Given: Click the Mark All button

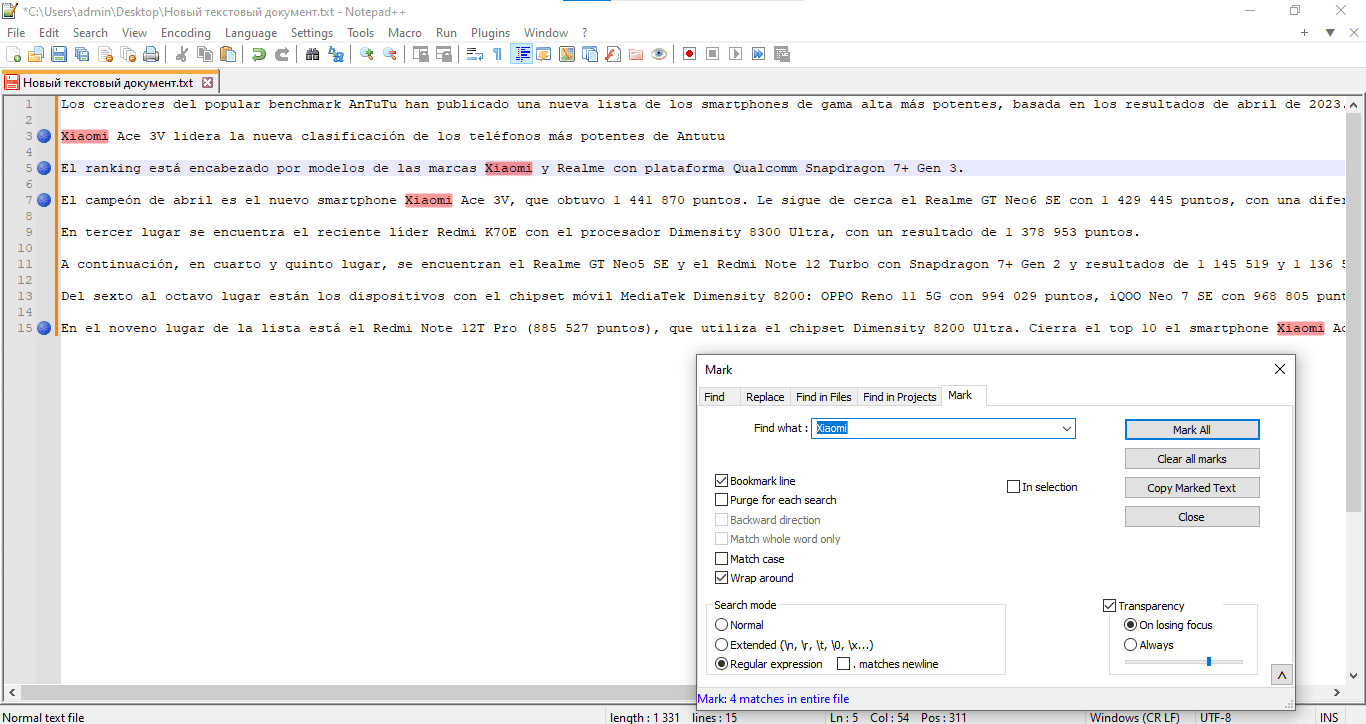Looking at the screenshot, I should (1192, 430).
